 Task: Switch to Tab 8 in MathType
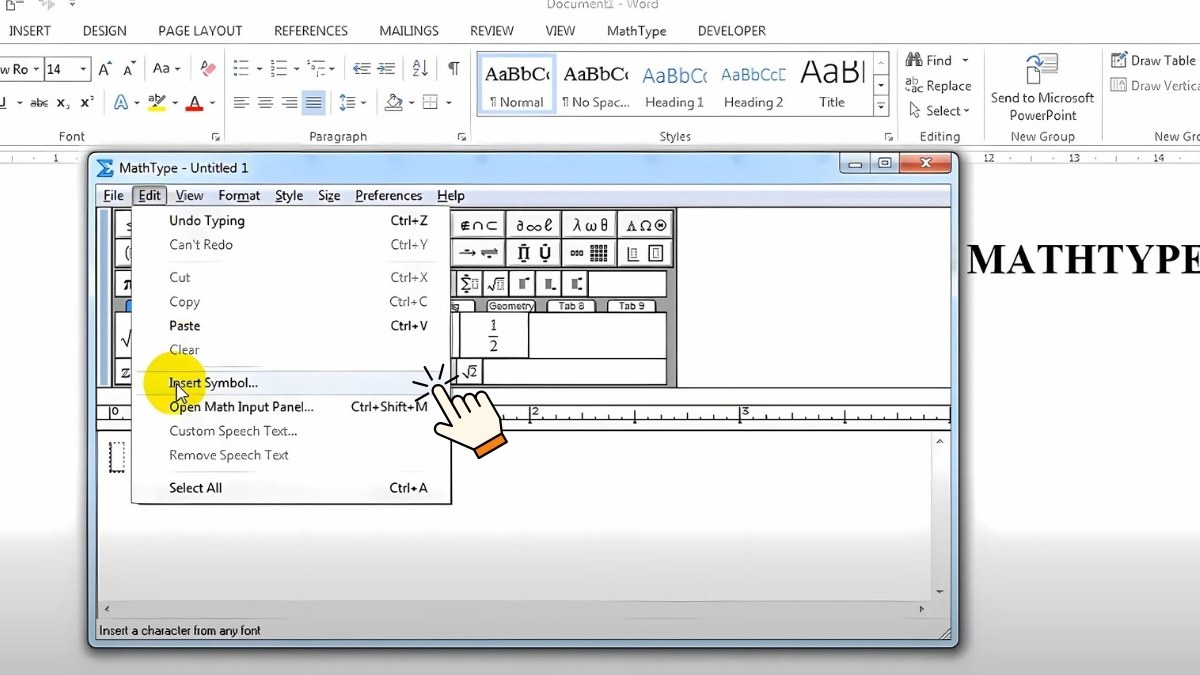[x=571, y=306]
